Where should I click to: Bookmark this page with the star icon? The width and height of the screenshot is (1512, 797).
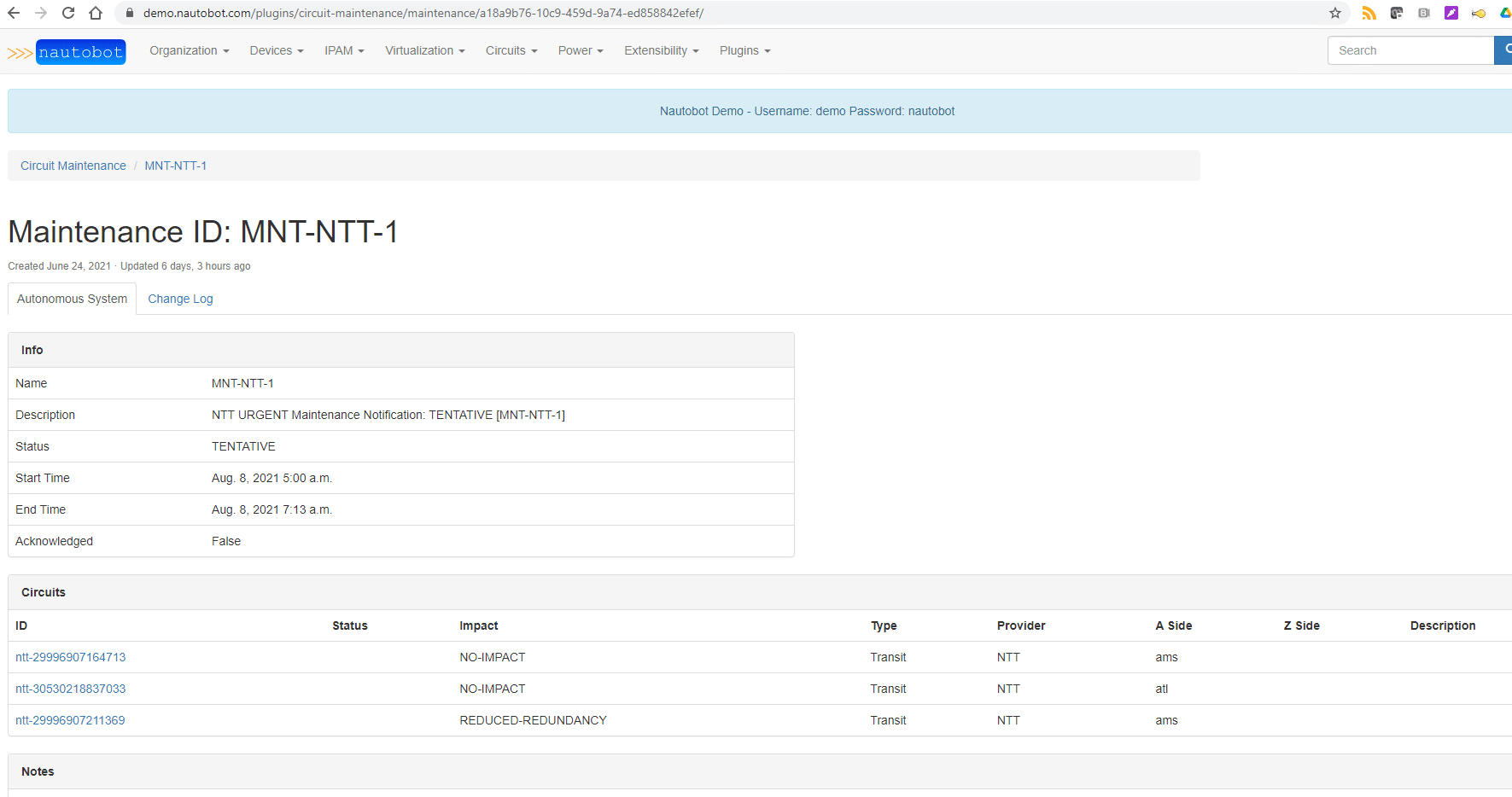pyautogui.click(x=1335, y=13)
